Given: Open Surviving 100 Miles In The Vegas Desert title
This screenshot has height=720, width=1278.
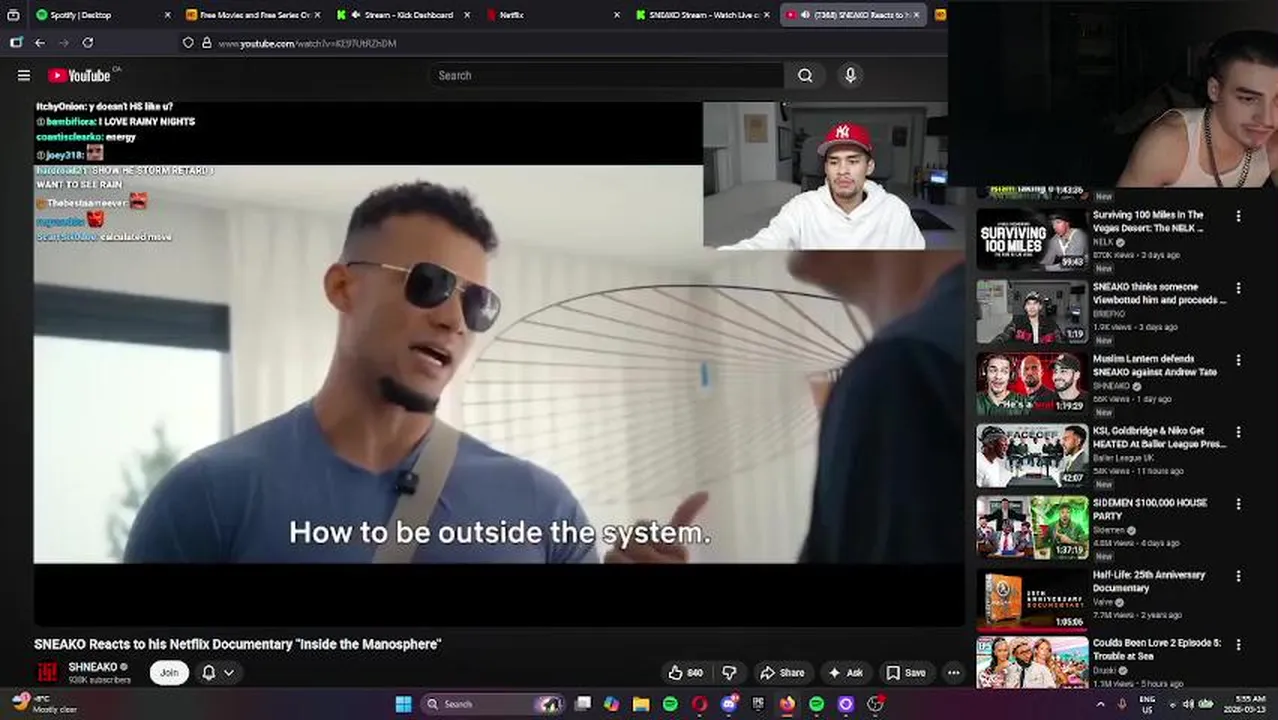Looking at the screenshot, I should pos(1148,221).
